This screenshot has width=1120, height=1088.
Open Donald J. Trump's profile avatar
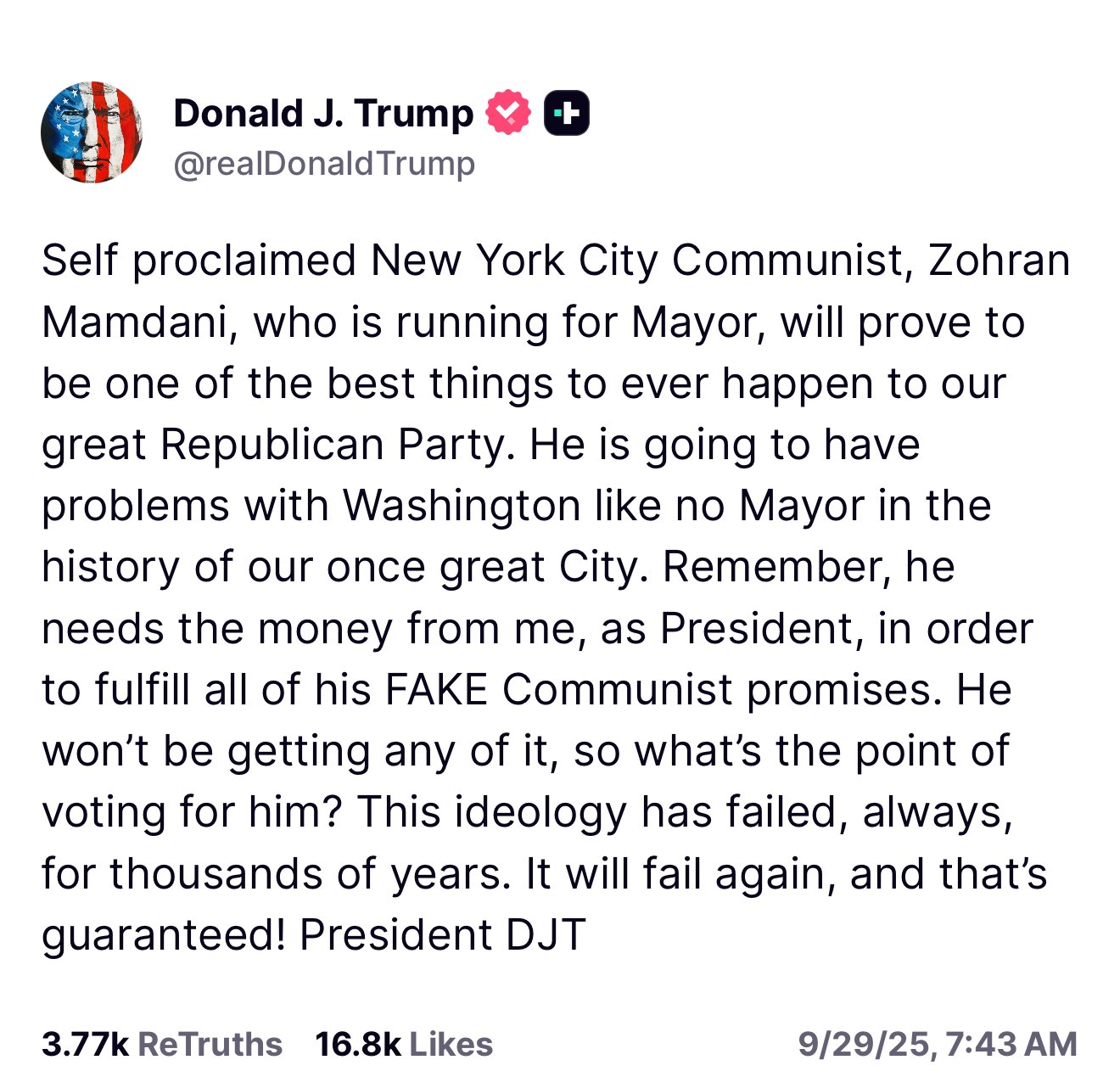click(x=91, y=132)
